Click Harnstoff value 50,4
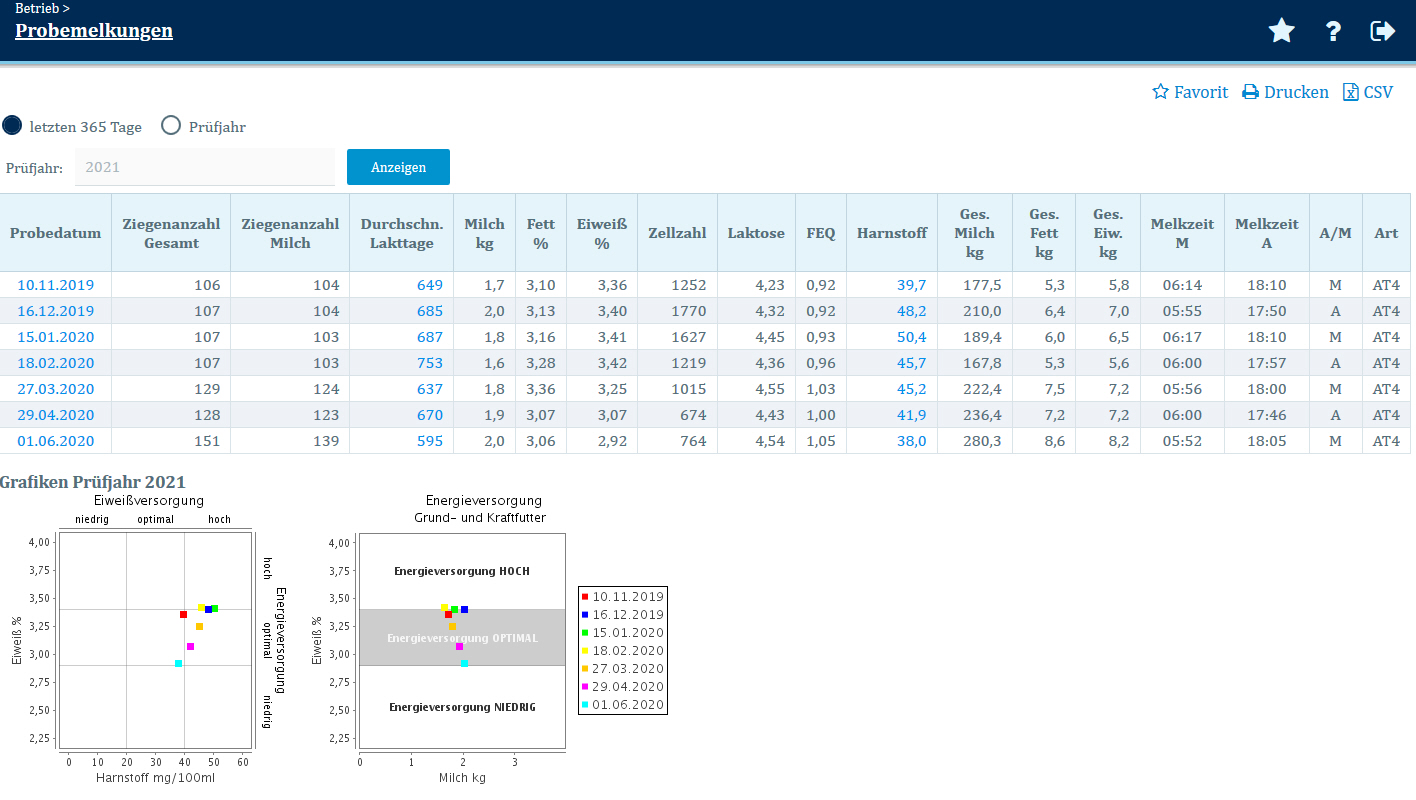The width and height of the screenshot is (1416, 800). (911, 337)
